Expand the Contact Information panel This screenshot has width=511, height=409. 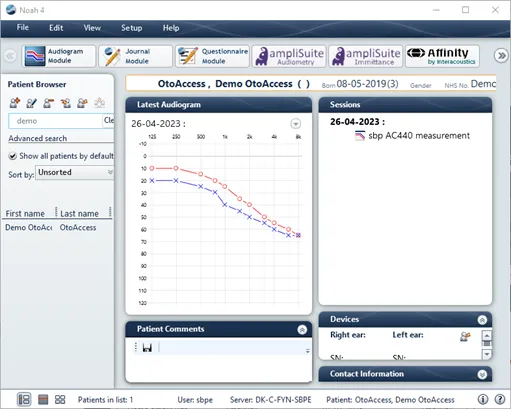[482, 374]
